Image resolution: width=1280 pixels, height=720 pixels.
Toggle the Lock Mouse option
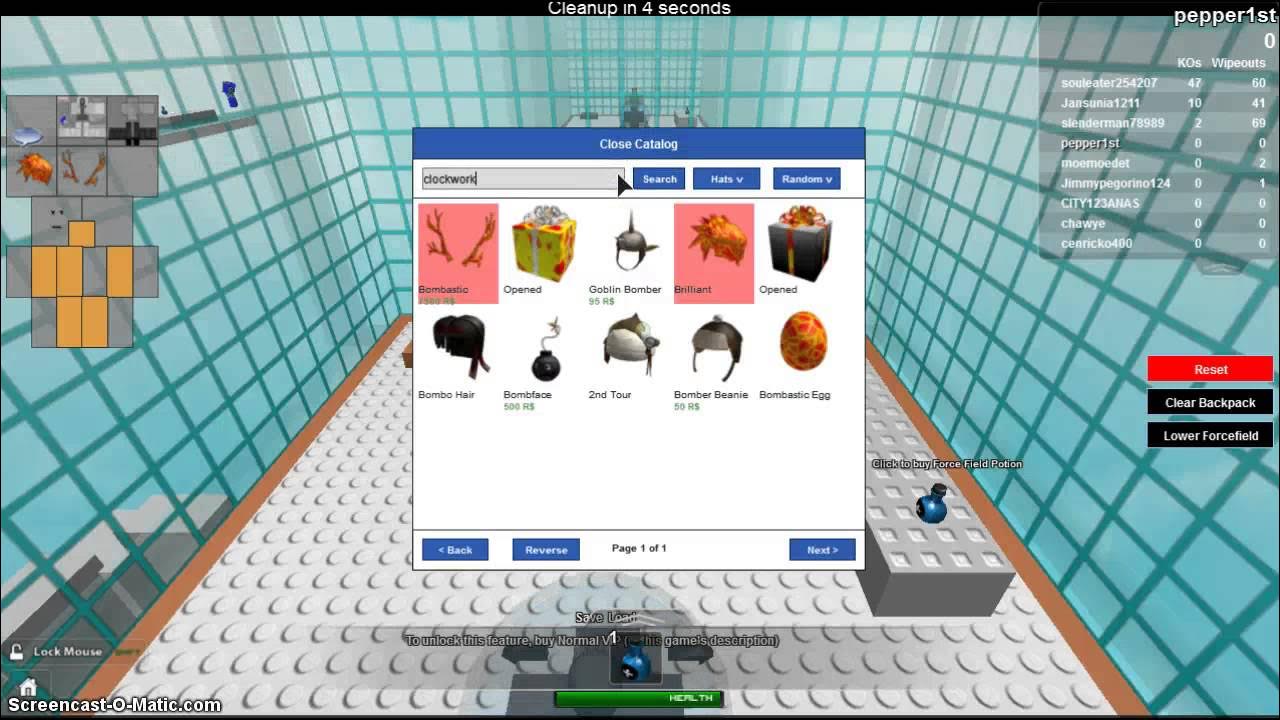pos(58,652)
